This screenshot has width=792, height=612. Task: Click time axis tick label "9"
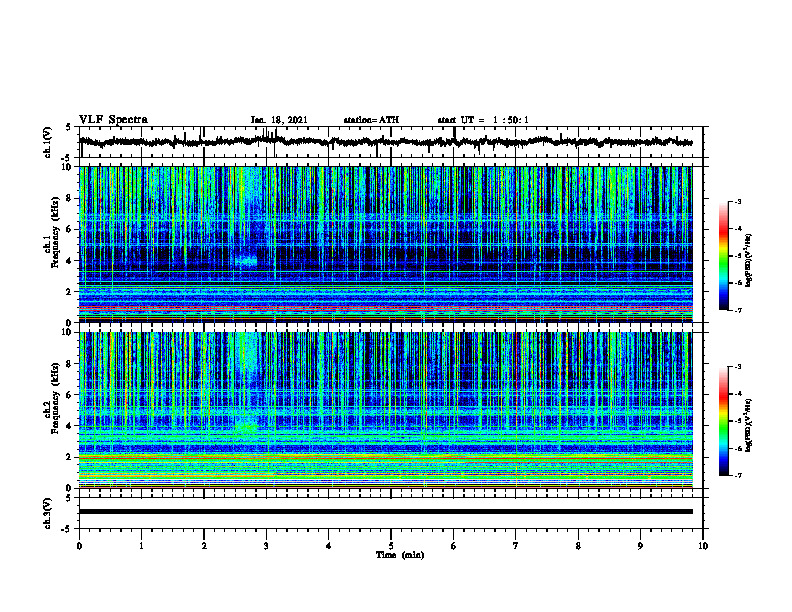[640, 546]
